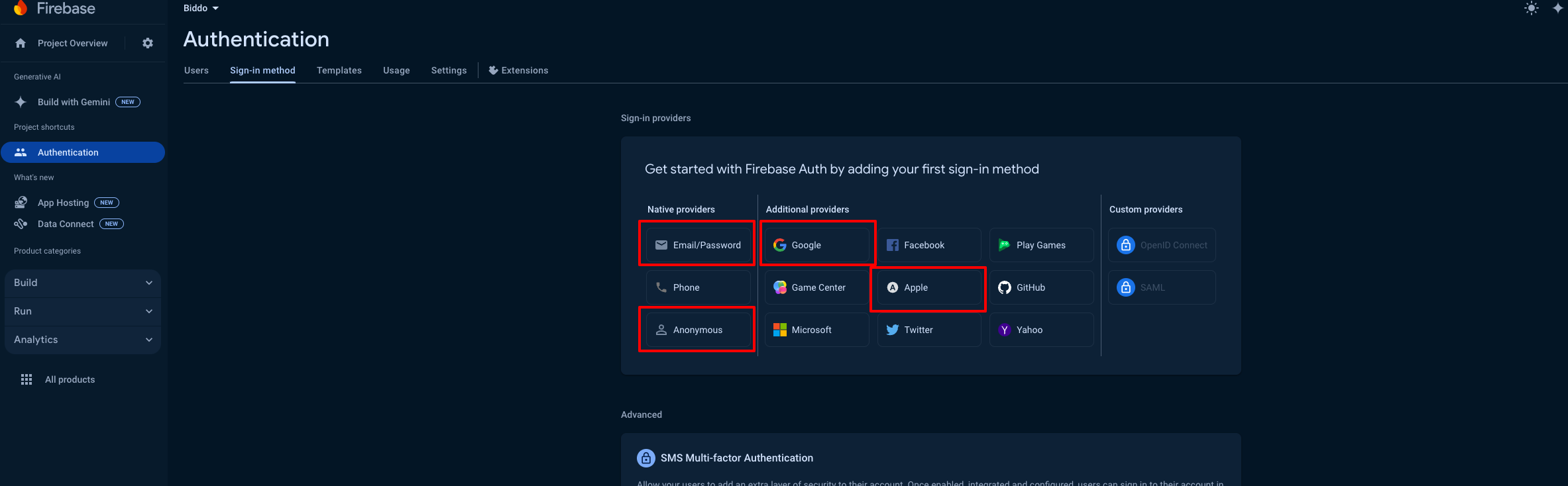Click the Anonymous person icon
Image resolution: width=1568 pixels, height=486 pixels.
(x=661, y=330)
